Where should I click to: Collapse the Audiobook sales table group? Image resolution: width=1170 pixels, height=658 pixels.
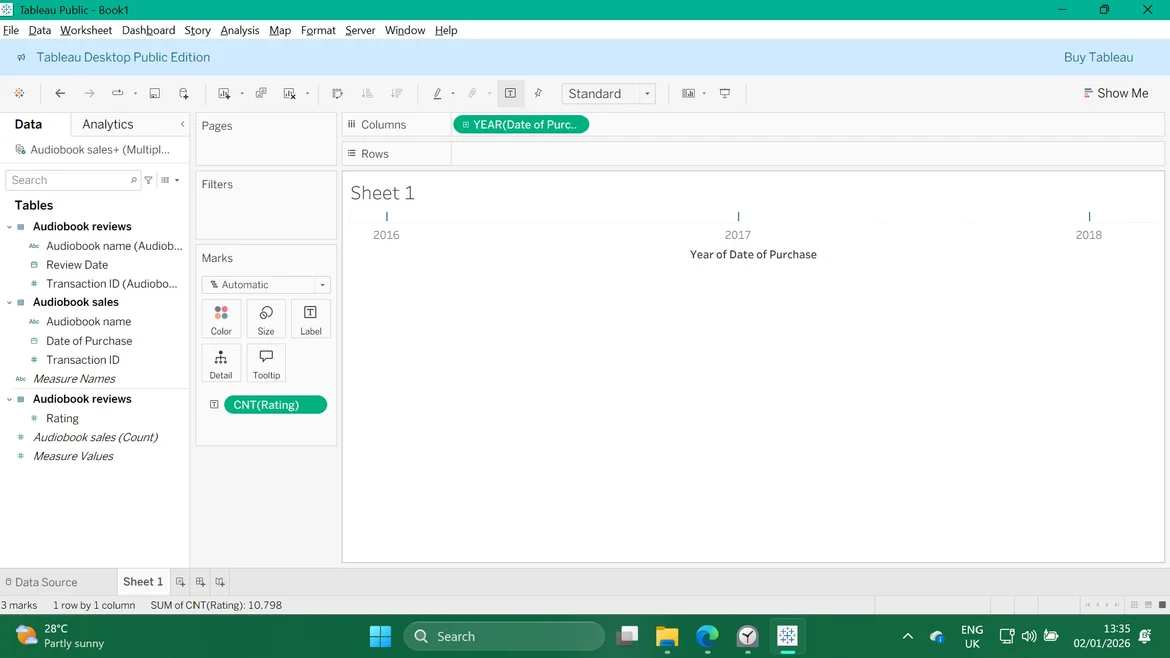point(10,302)
